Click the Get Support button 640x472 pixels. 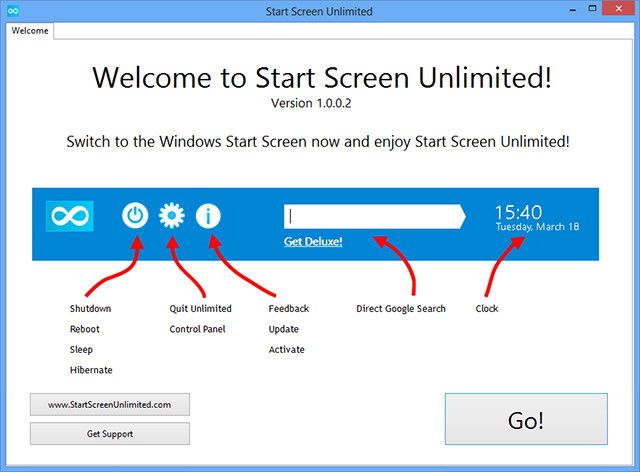pyautogui.click(x=110, y=434)
